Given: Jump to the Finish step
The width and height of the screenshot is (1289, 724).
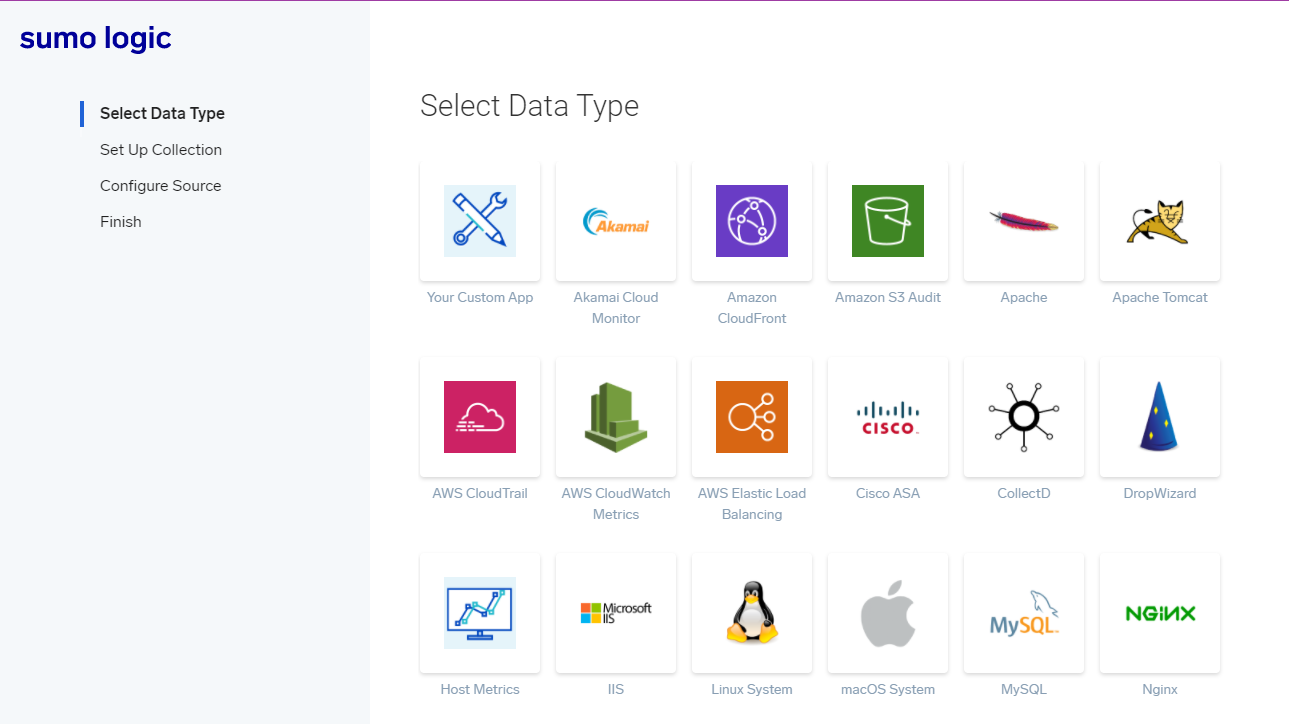Looking at the screenshot, I should point(121,221).
